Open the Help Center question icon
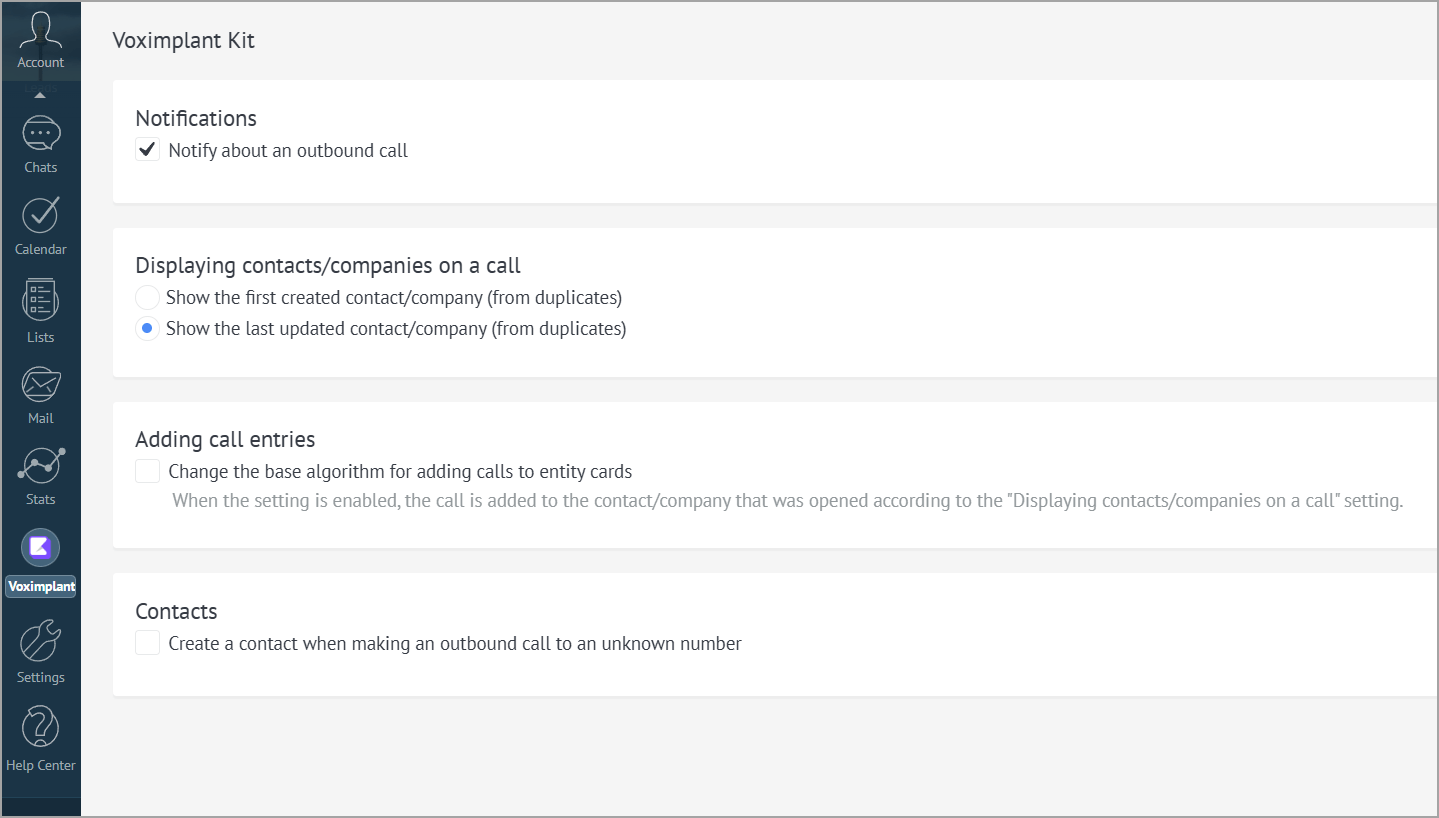The image size is (1439, 818). coord(41,728)
